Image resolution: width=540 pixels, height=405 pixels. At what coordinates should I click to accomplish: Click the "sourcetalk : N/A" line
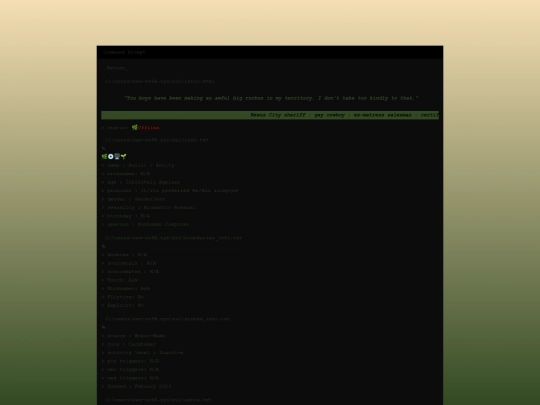point(129,263)
